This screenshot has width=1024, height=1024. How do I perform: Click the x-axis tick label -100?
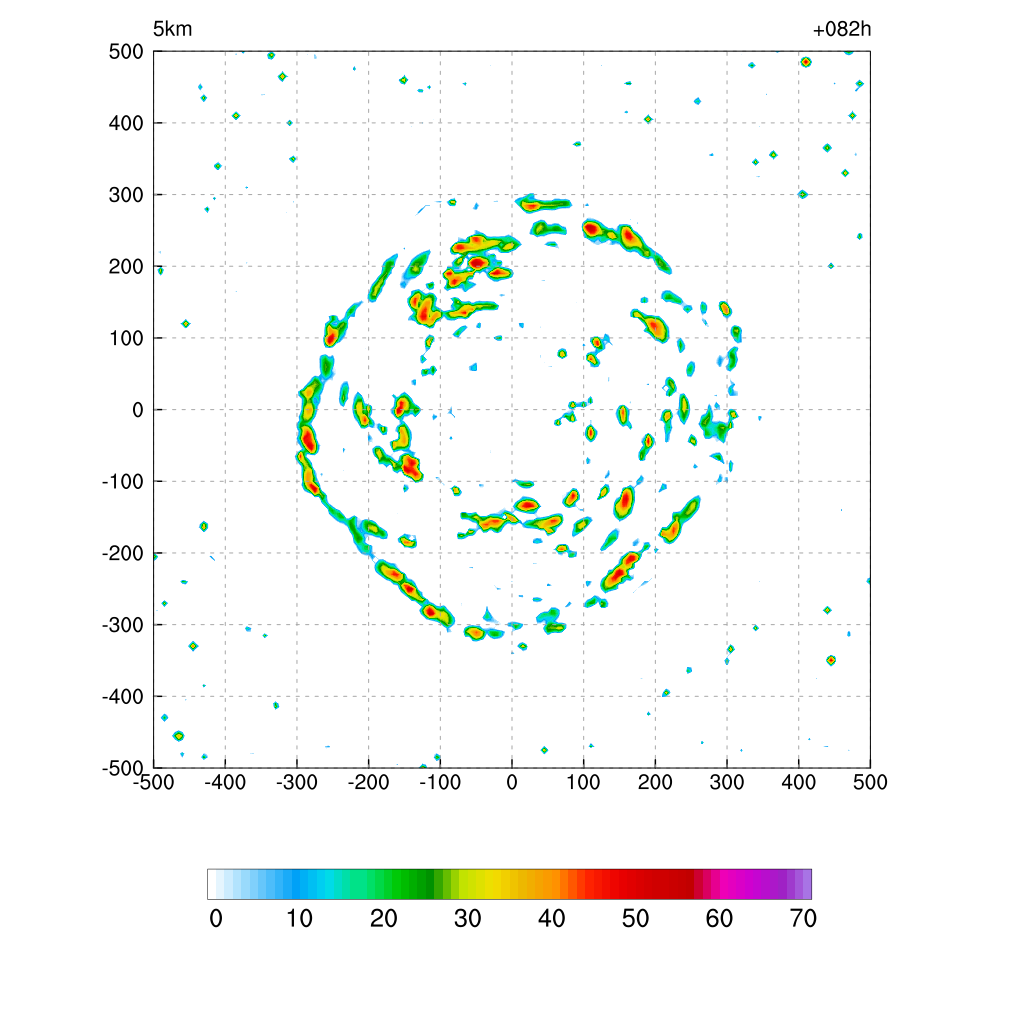pos(440,782)
